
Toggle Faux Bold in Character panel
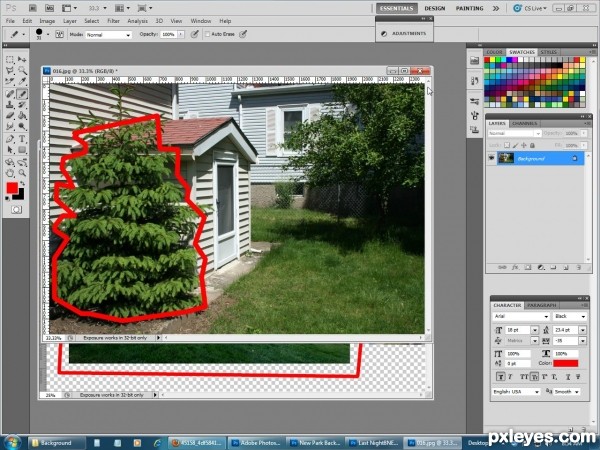click(x=500, y=377)
